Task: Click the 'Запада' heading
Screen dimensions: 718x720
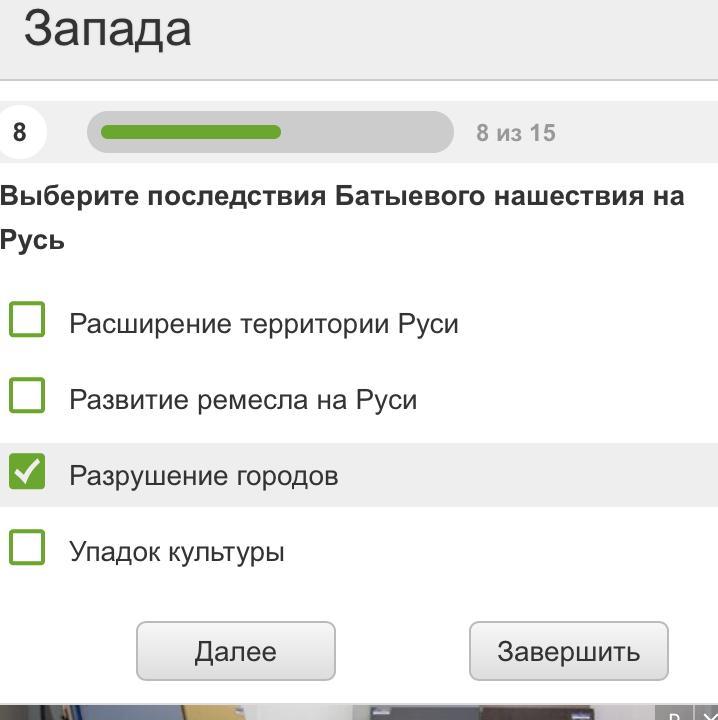Action: click(x=107, y=29)
